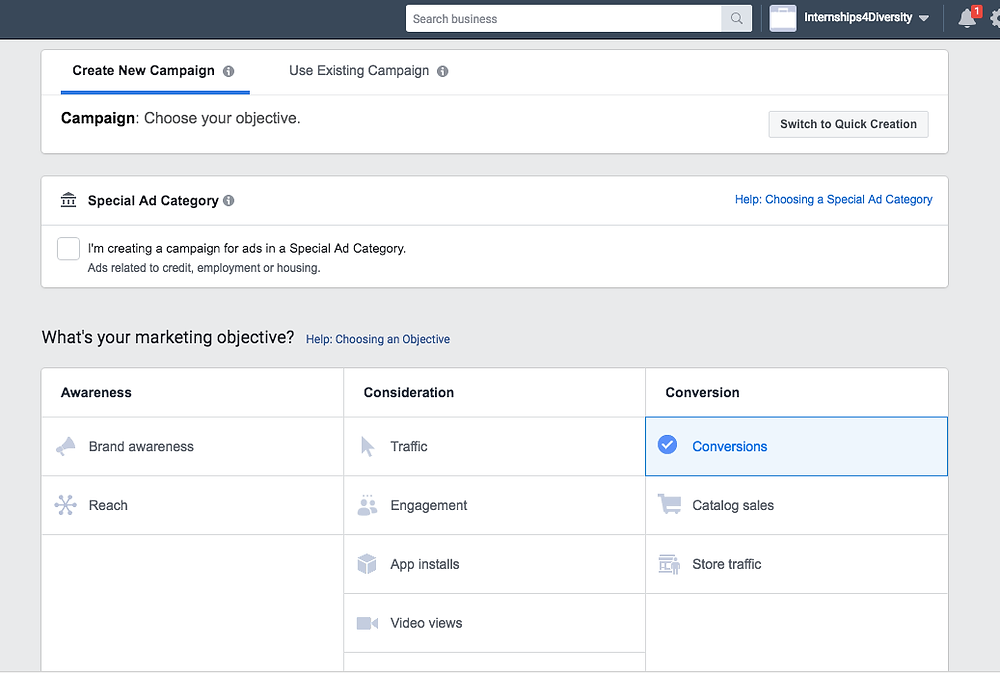
Task: Open the notifications bell
Action: (x=967, y=18)
